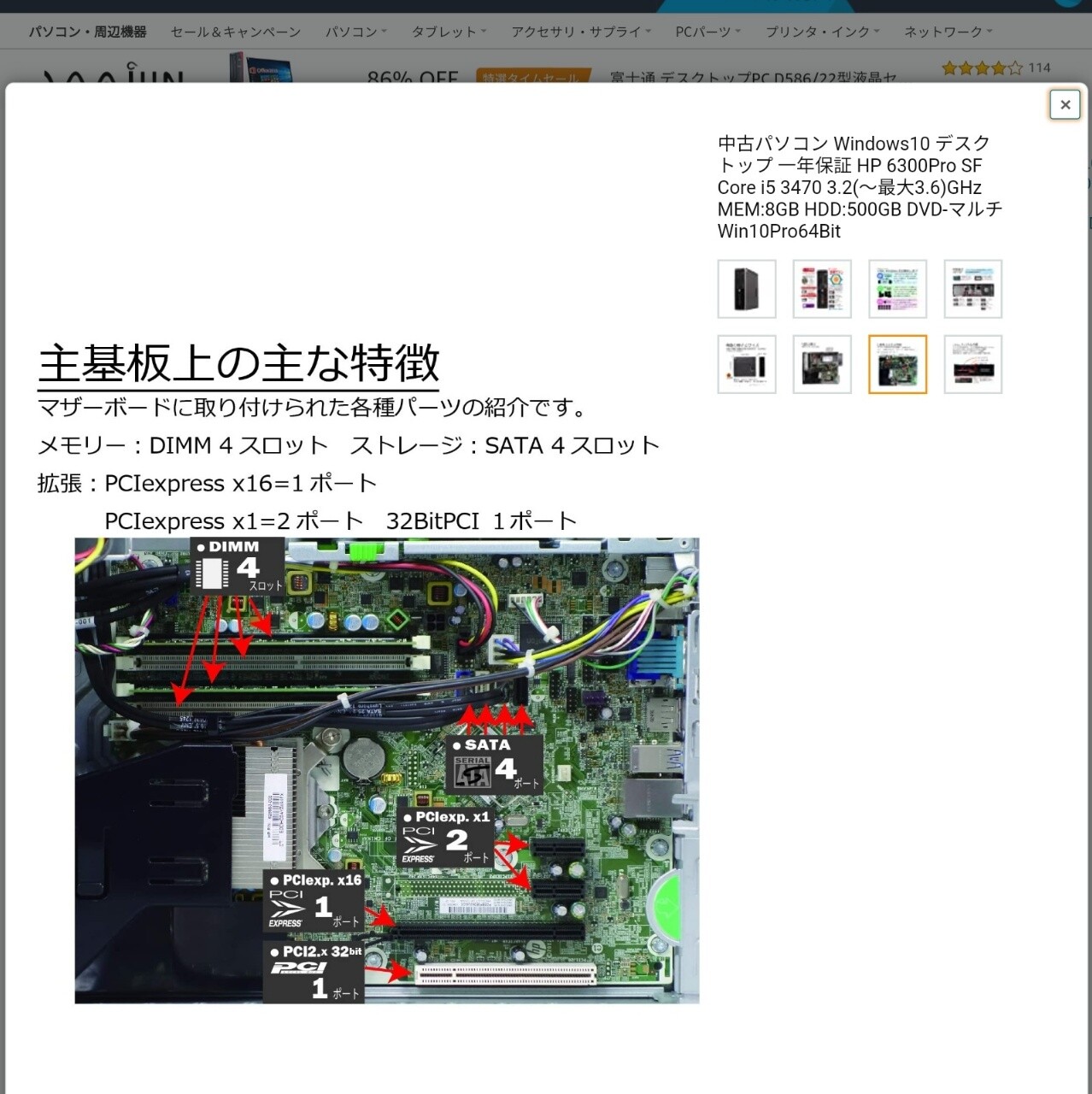Select the fourth thumbnail in top row
The image size is (1092, 1094).
[972, 289]
